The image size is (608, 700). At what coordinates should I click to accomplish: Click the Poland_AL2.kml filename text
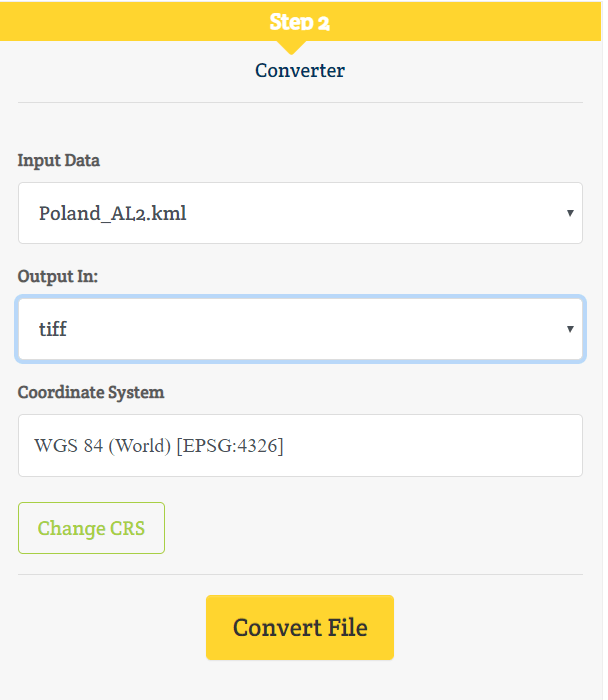pyautogui.click(x=112, y=213)
